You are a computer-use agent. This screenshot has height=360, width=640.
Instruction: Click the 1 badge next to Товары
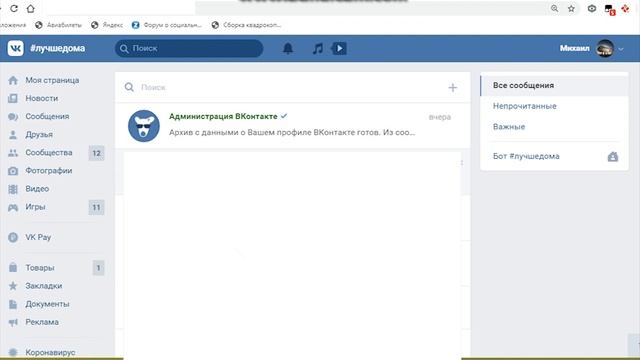tap(98, 268)
